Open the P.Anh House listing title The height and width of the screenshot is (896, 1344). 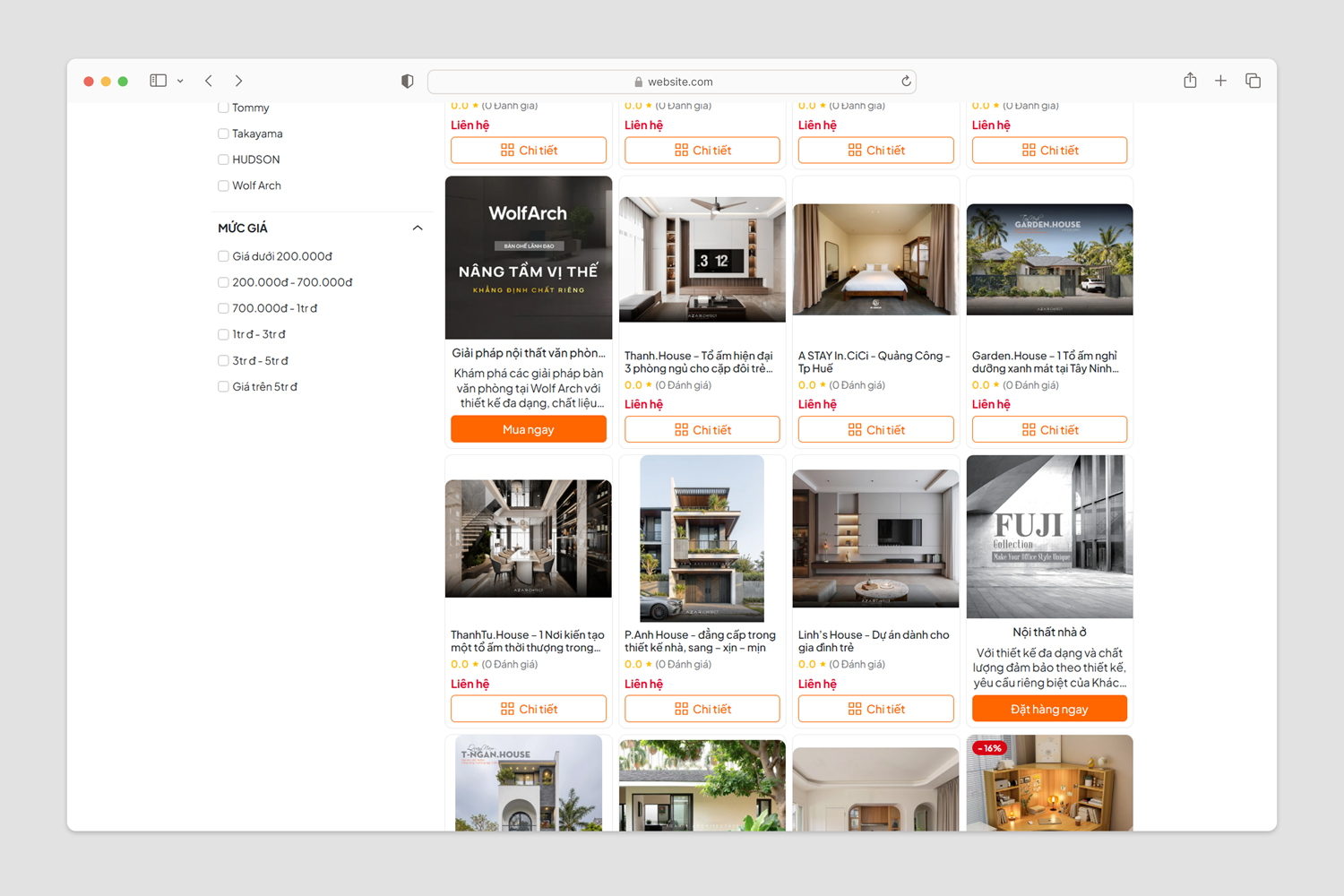(701, 642)
